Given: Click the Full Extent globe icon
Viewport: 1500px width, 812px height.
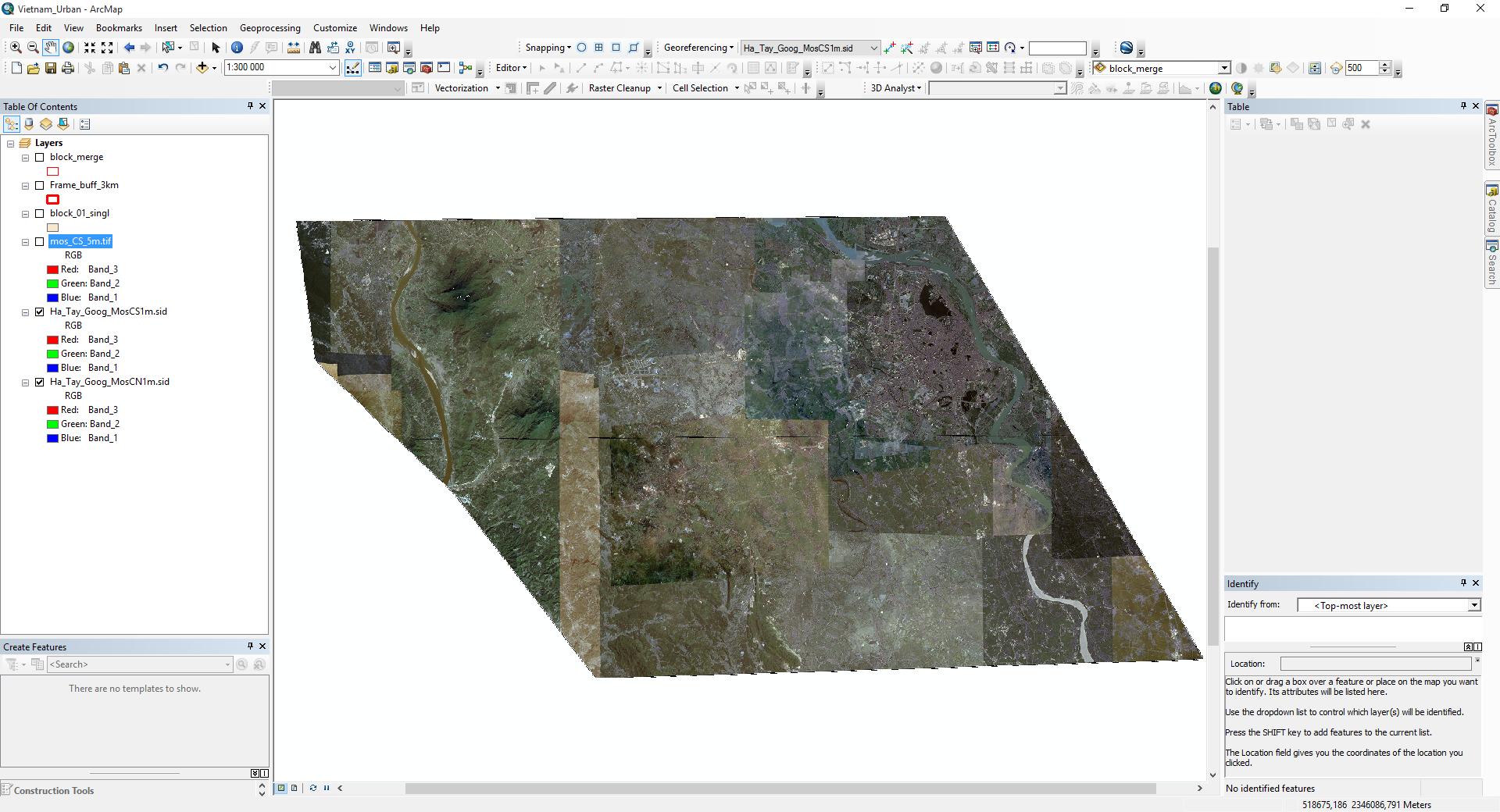Looking at the screenshot, I should click(x=68, y=48).
